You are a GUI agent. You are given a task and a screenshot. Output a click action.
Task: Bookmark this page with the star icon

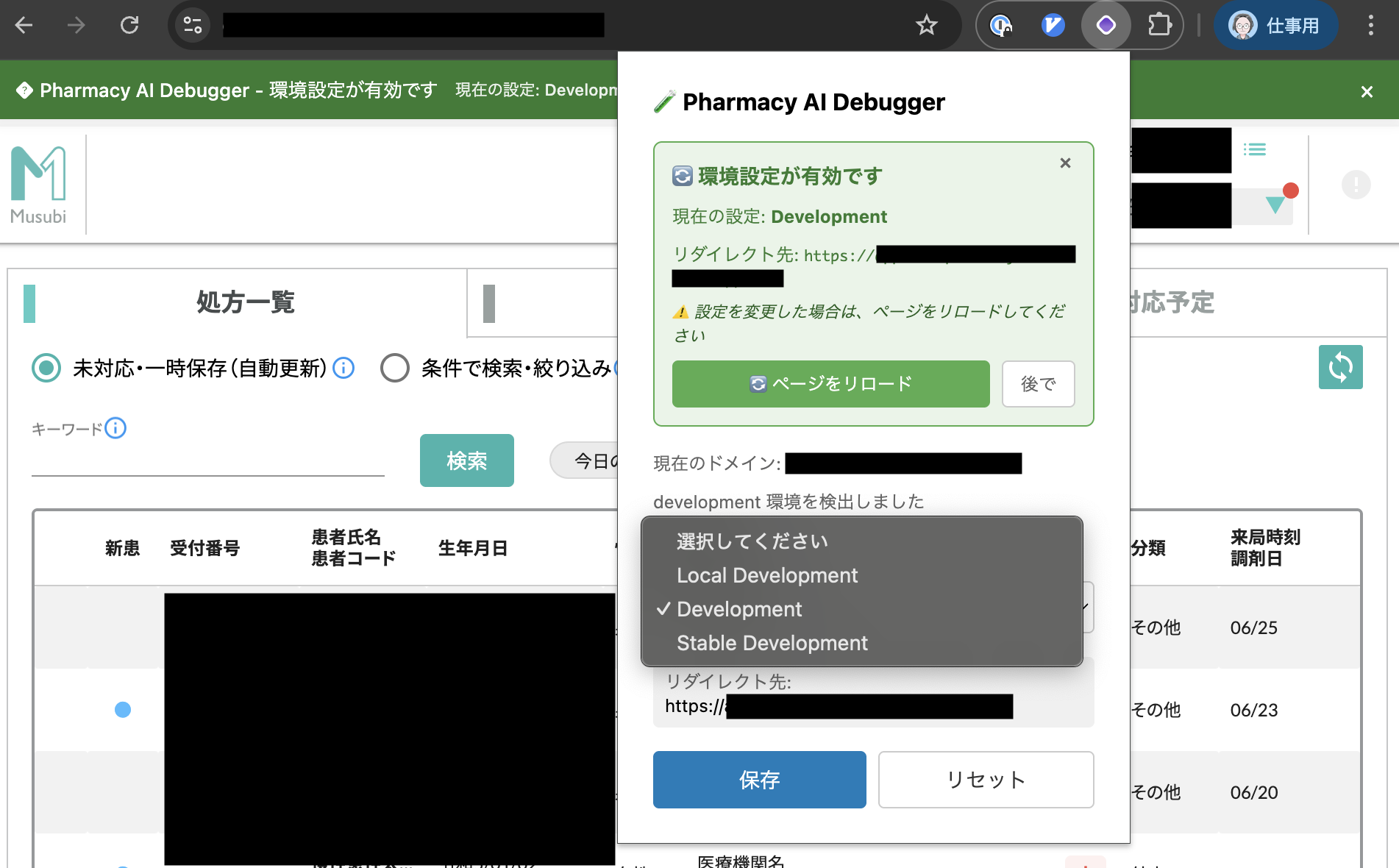point(927,26)
